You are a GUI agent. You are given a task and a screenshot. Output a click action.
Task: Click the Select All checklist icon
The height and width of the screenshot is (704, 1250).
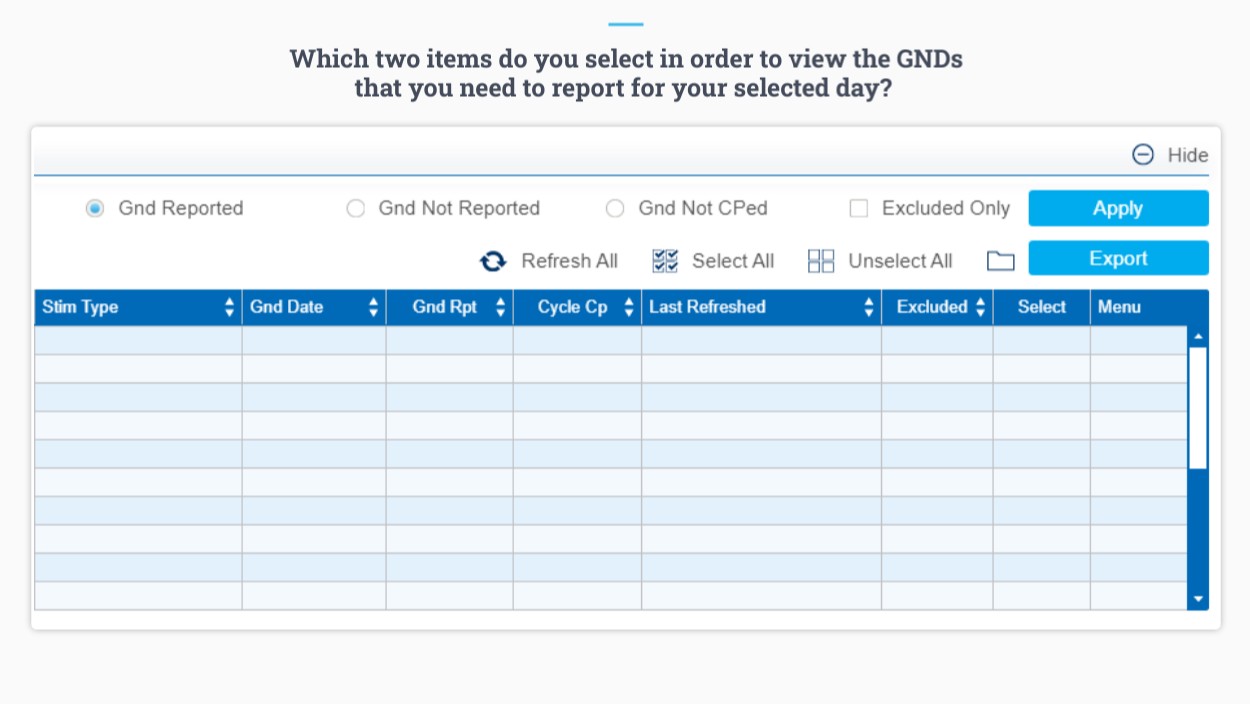pos(665,261)
